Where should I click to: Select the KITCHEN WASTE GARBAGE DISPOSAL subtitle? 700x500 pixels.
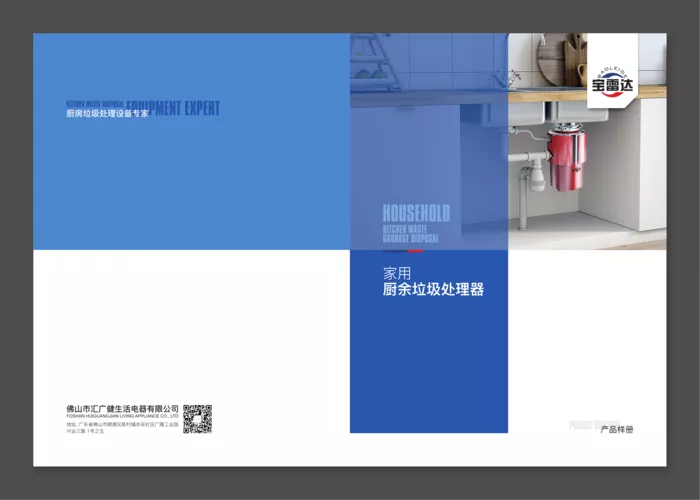[411, 234]
